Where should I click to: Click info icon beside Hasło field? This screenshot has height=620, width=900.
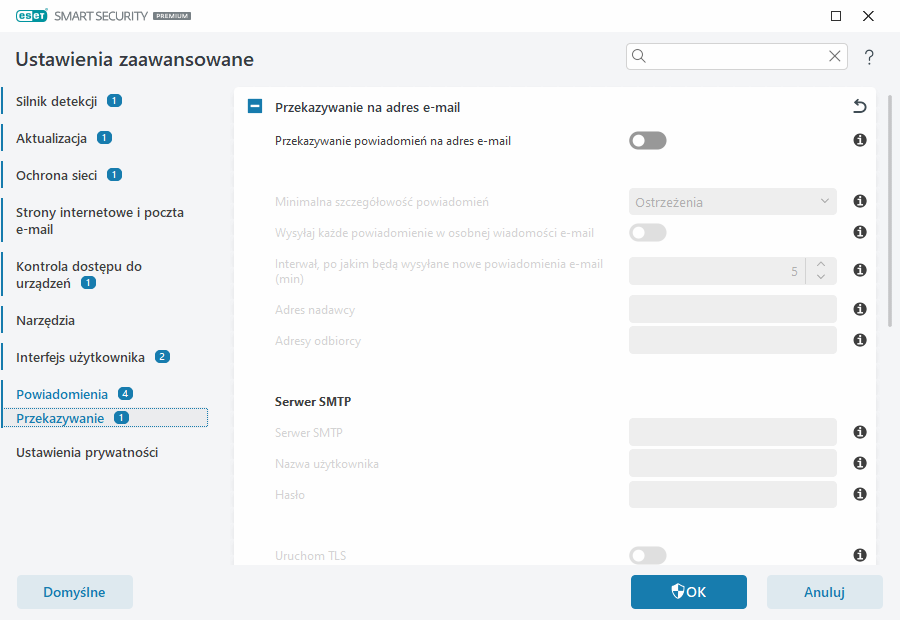859,494
